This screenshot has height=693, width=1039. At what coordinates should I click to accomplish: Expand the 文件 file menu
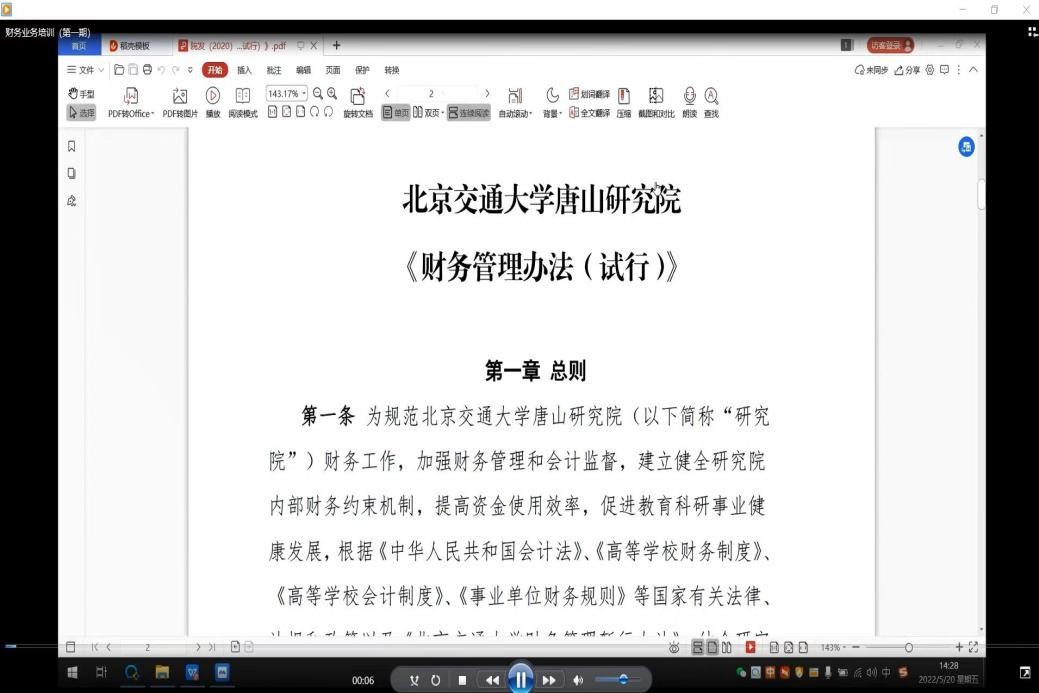(x=86, y=70)
